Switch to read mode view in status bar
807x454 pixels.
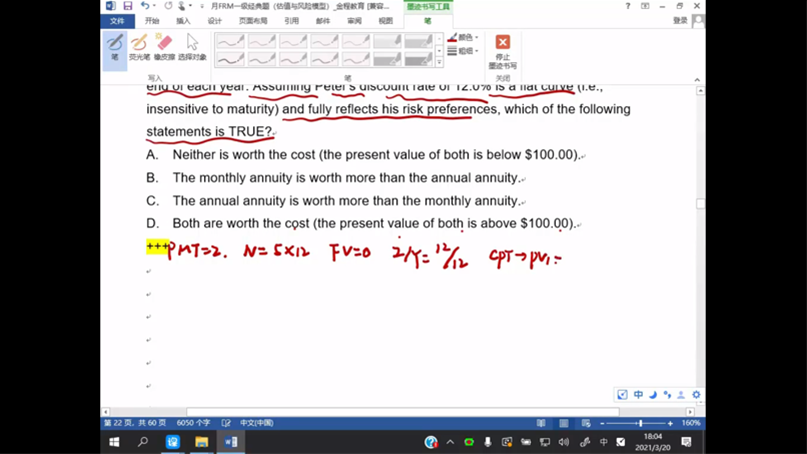(x=541, y=423)
